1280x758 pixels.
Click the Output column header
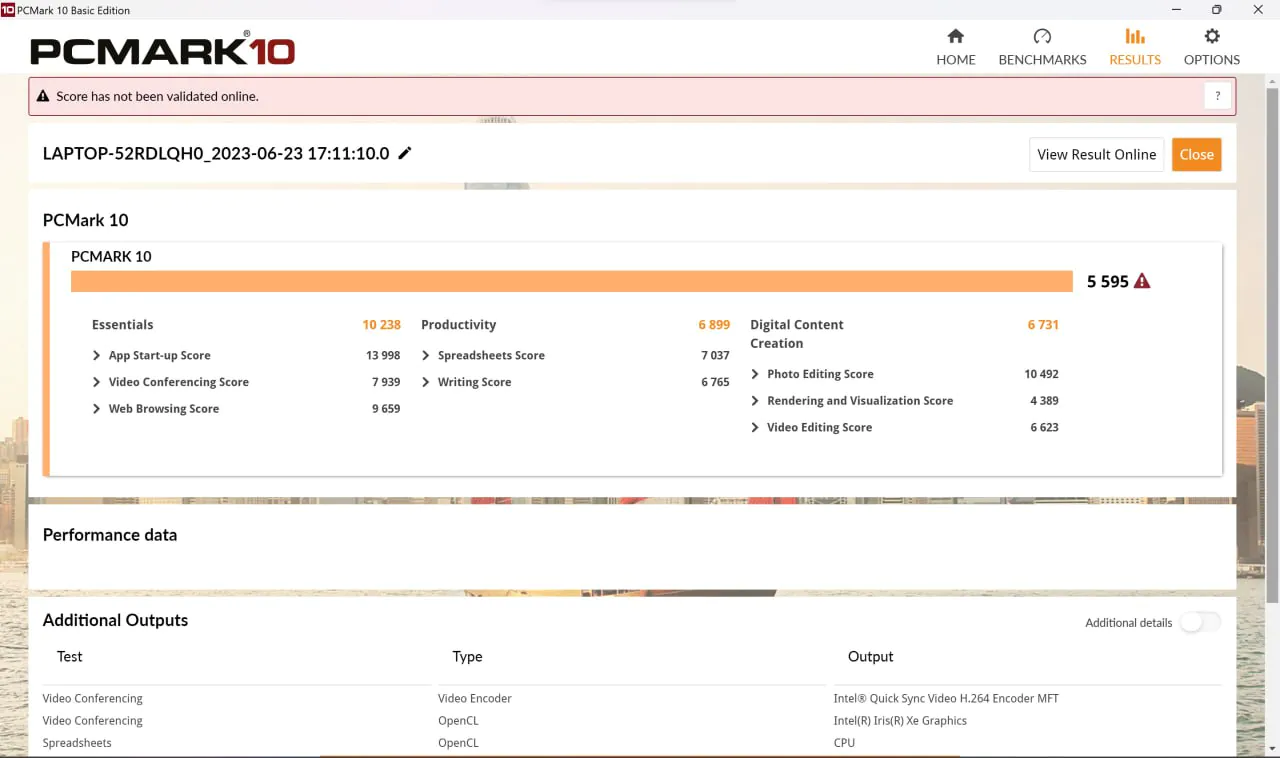871,657
